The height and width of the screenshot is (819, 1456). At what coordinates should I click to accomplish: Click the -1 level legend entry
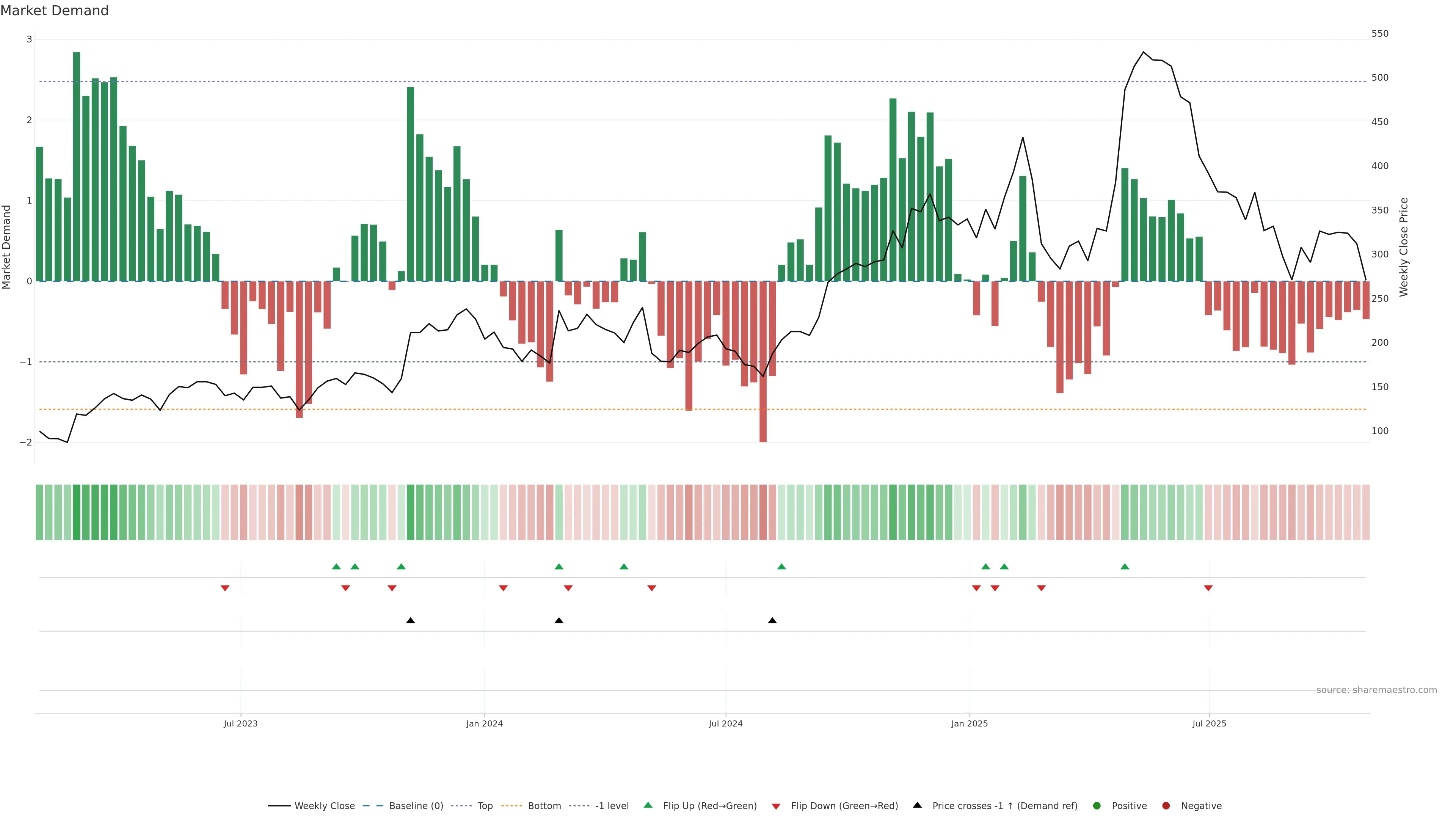click(612, 805)
